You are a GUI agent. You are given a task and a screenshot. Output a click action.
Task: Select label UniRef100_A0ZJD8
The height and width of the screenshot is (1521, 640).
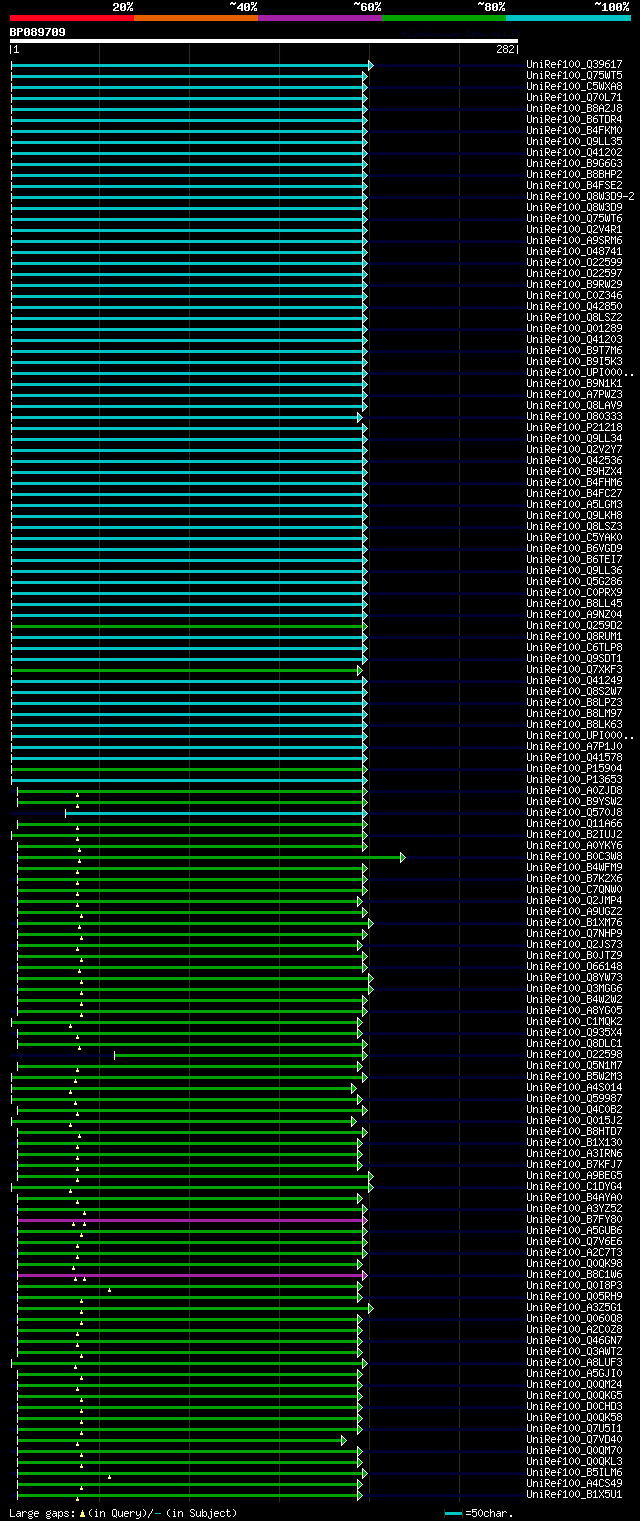574,791
